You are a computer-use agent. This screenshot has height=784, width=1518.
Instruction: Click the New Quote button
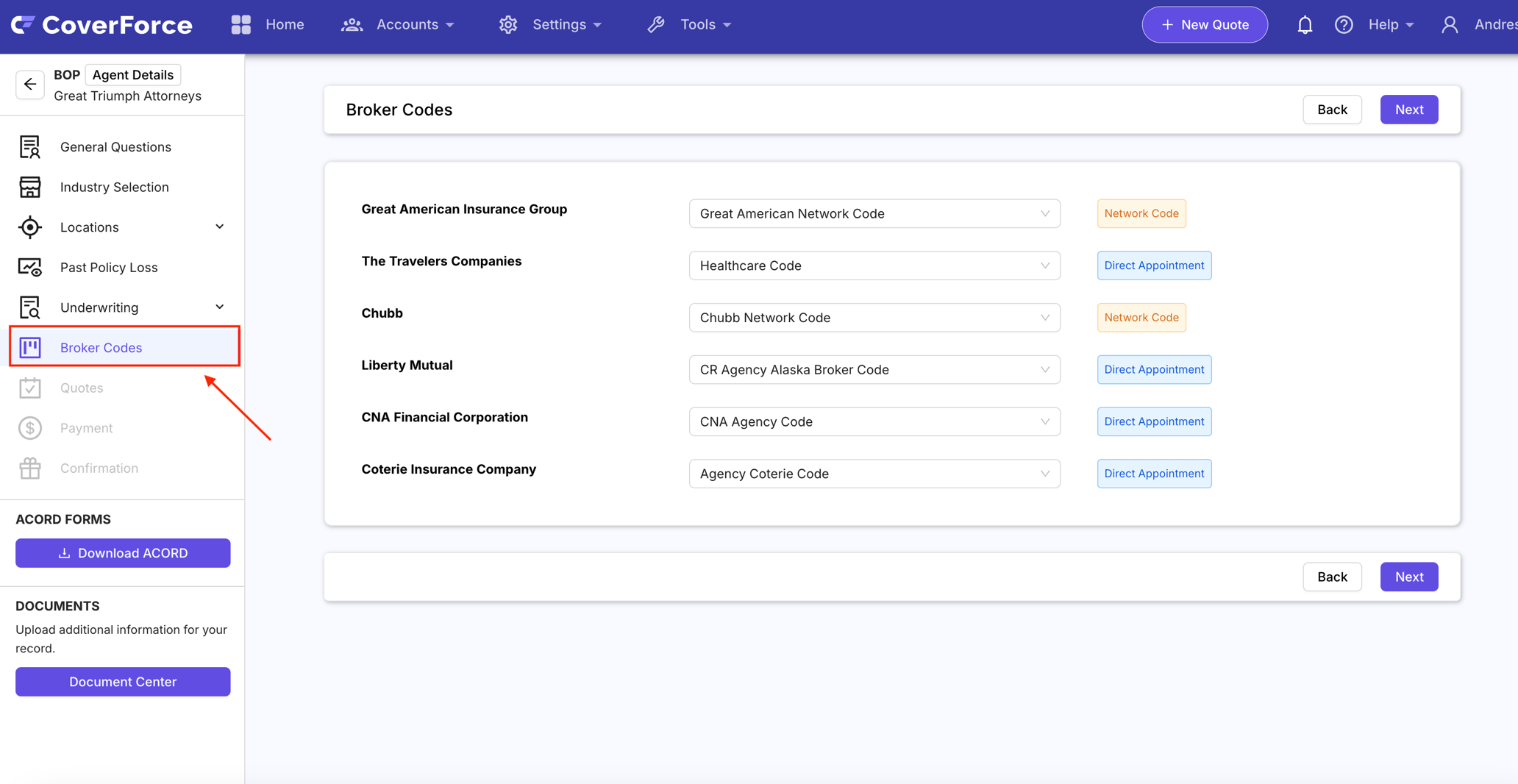click(x=1205, y=25)
